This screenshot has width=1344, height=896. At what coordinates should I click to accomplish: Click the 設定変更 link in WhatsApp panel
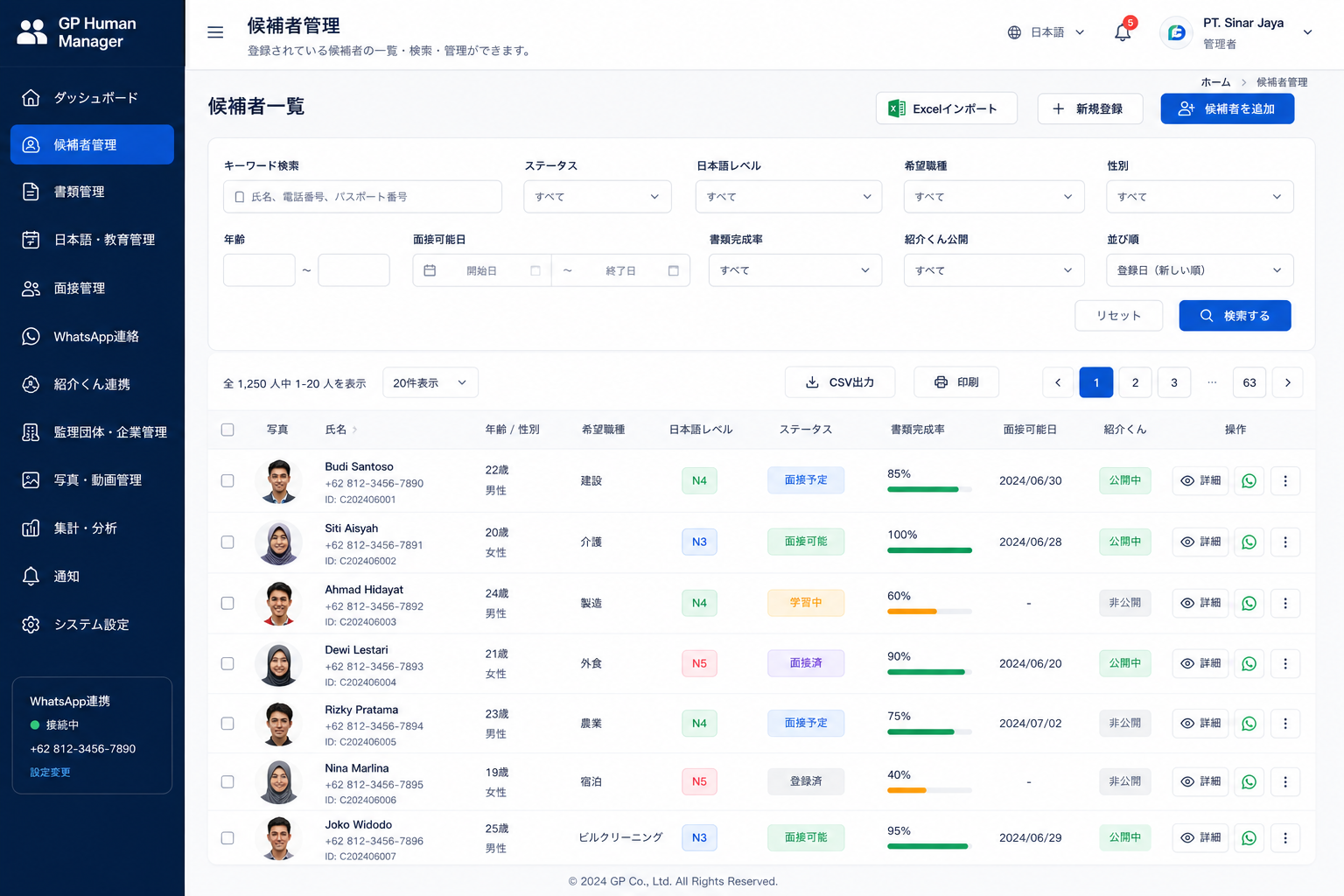pyautogui.click(x=50, y=773)
